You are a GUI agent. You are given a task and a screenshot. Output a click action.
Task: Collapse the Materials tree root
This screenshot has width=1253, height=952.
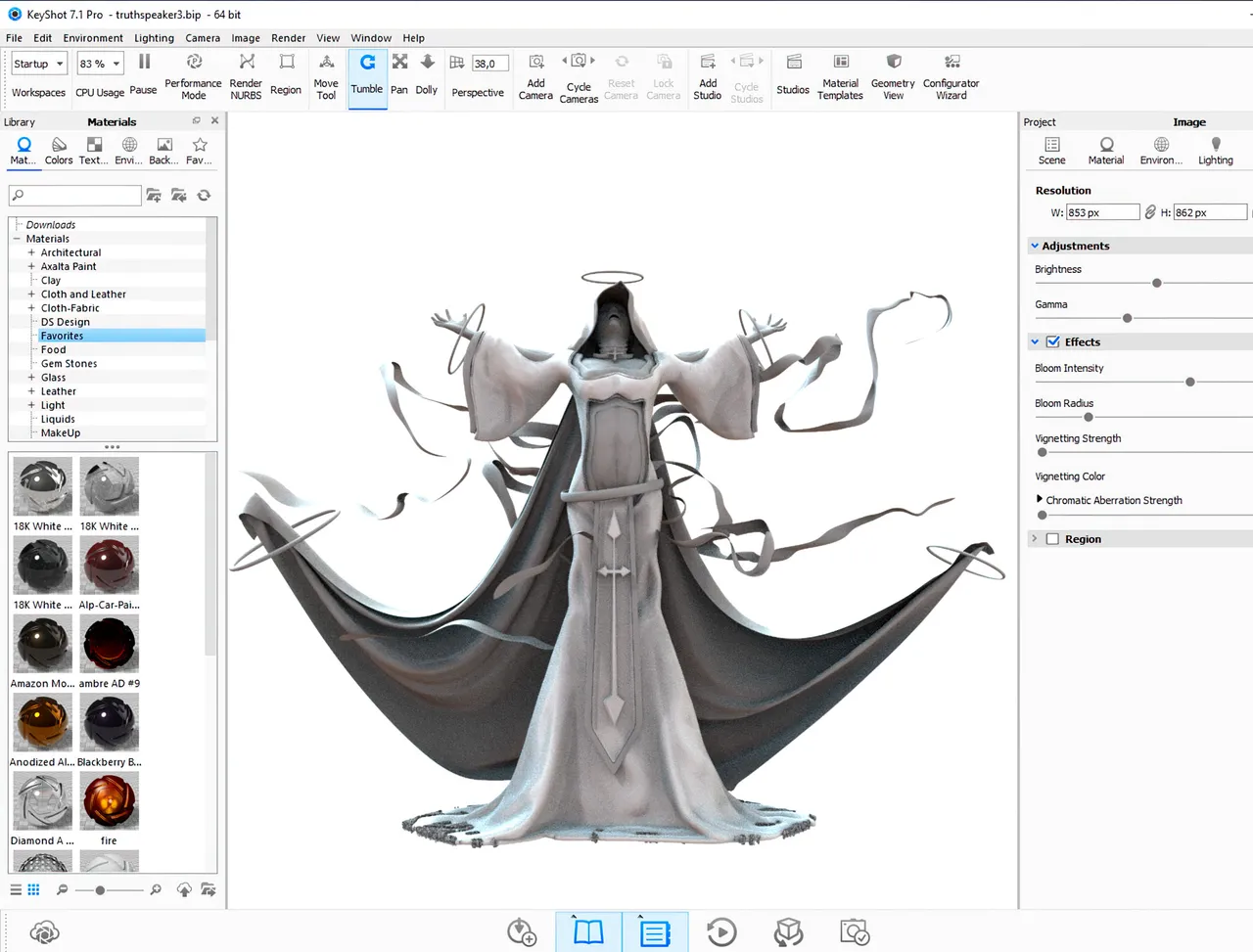point(17,239)
